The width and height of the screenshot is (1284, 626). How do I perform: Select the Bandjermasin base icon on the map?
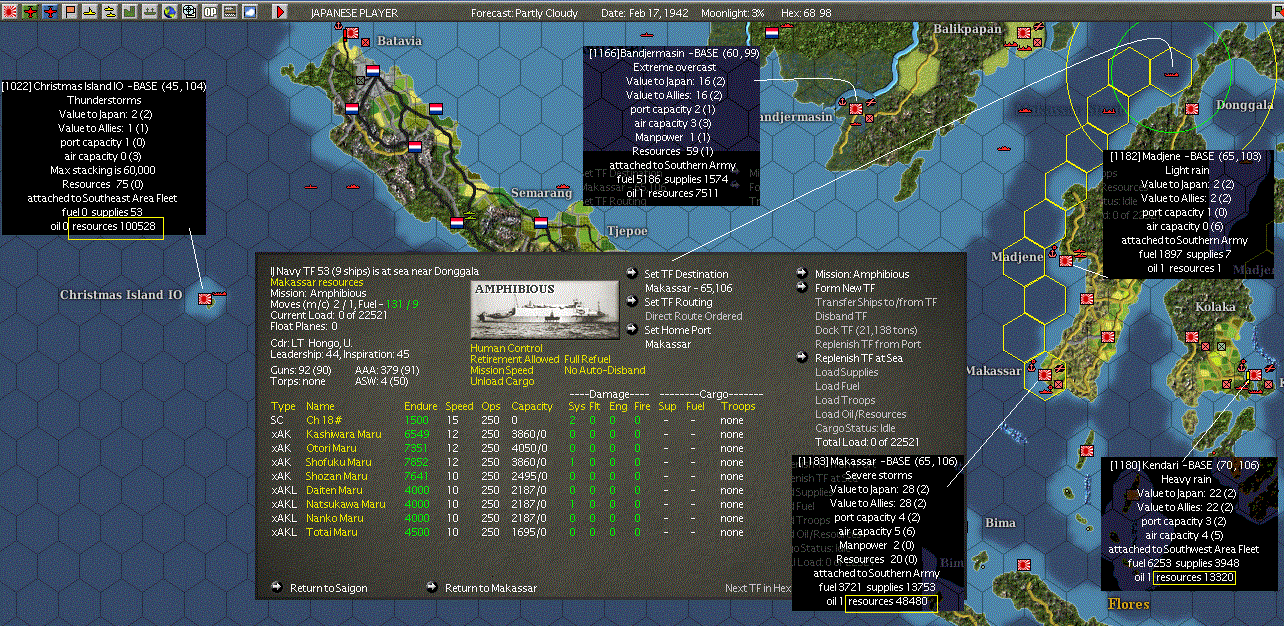[x=855, y=110]
